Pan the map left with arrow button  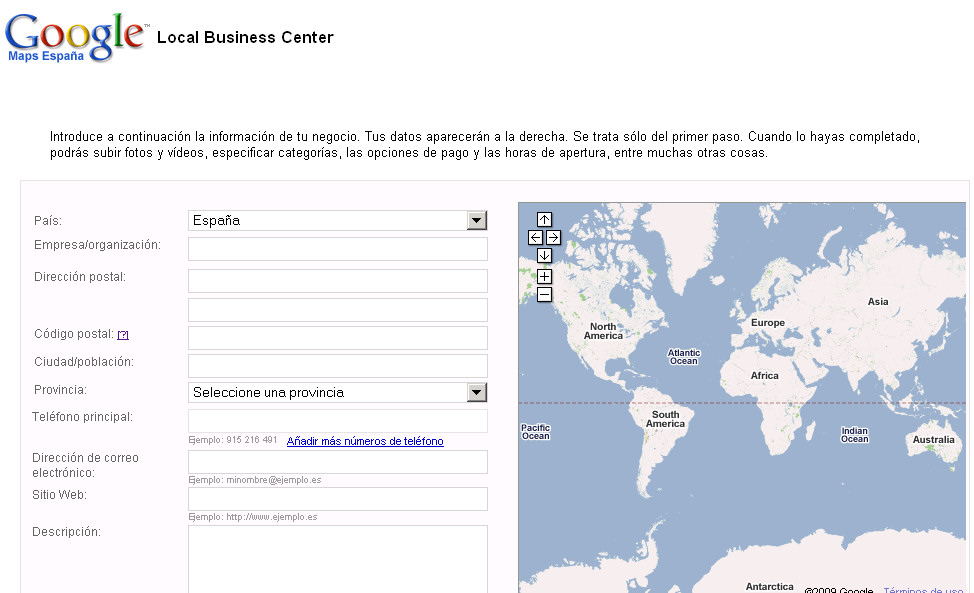[x=535, y=238]
